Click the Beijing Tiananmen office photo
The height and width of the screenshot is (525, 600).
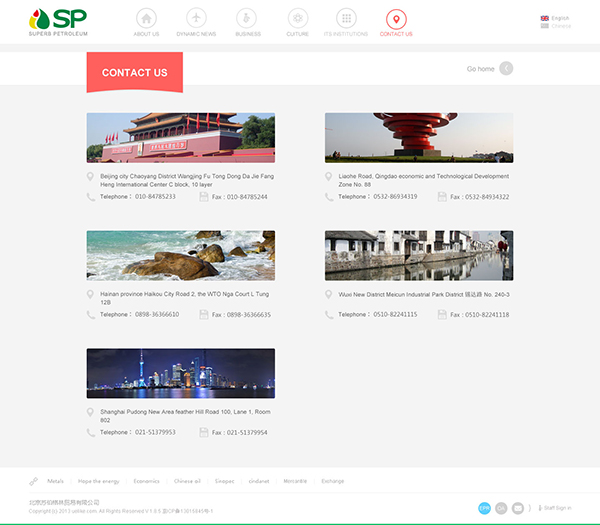coord(180,137)
